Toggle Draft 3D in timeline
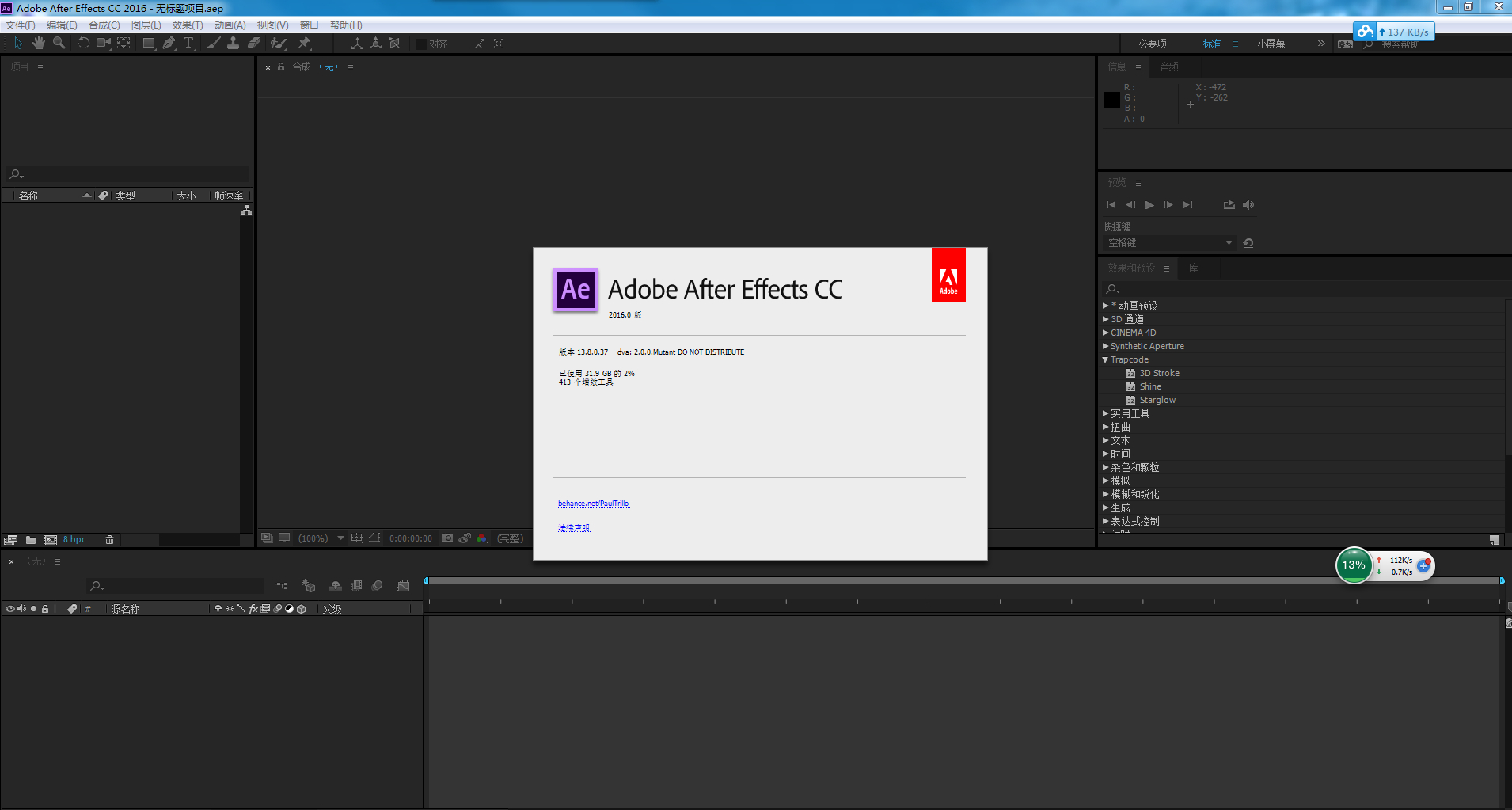1512x810 pixels. pyautogui.click(x=309, y=586)
